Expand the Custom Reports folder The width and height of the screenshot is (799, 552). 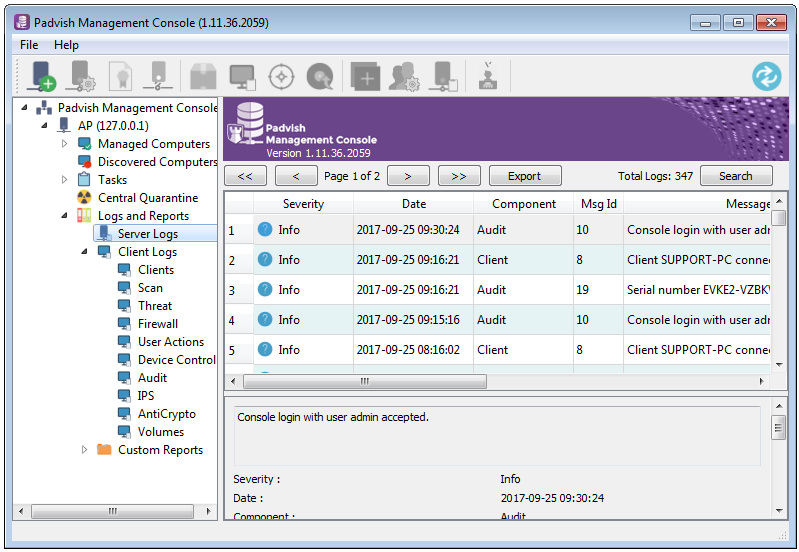(x=84, y=450)
